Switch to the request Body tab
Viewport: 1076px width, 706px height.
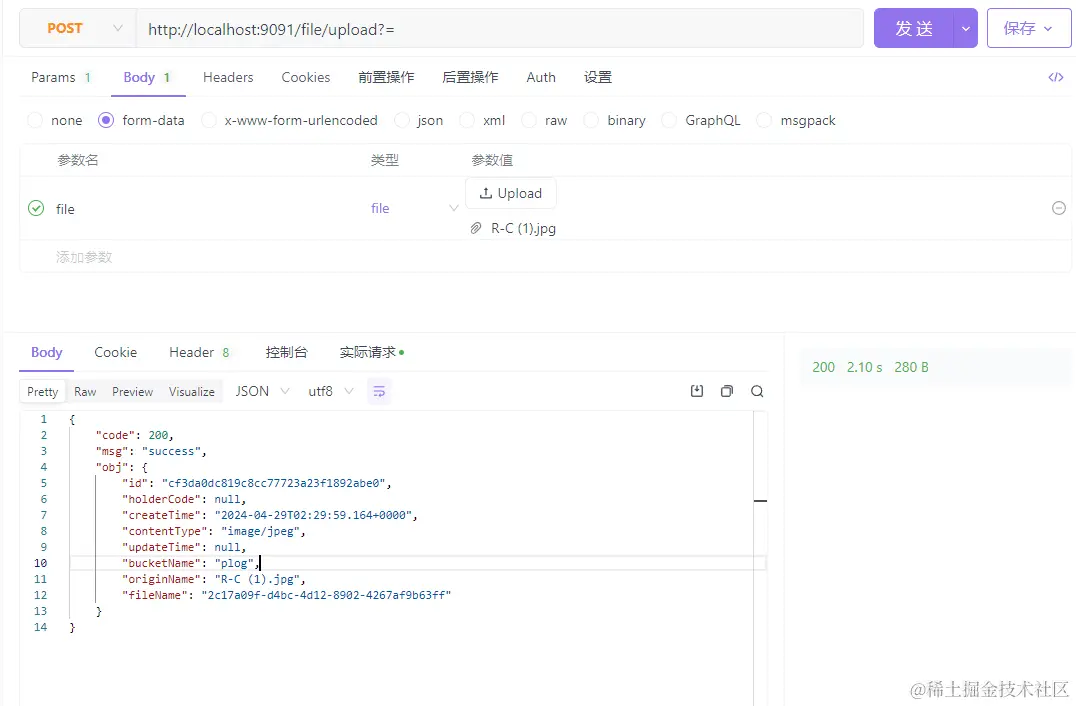click(147, 77)
